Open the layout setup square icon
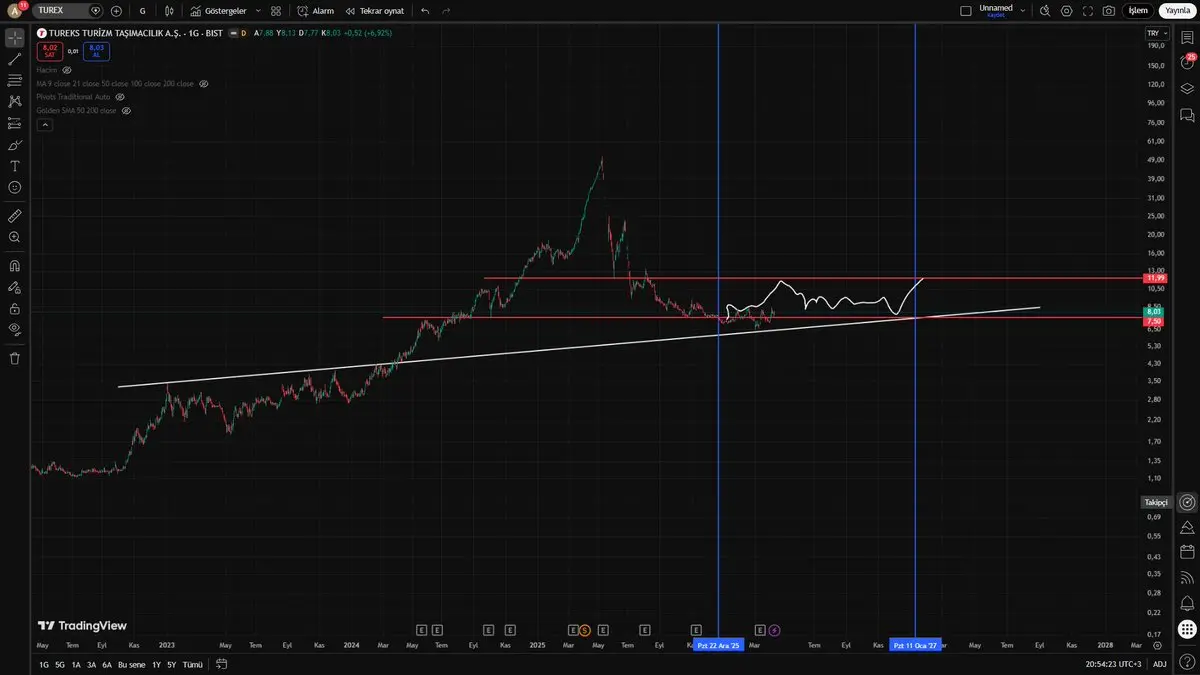This screenshot has height=675, width=1200. tap(965, 10)
